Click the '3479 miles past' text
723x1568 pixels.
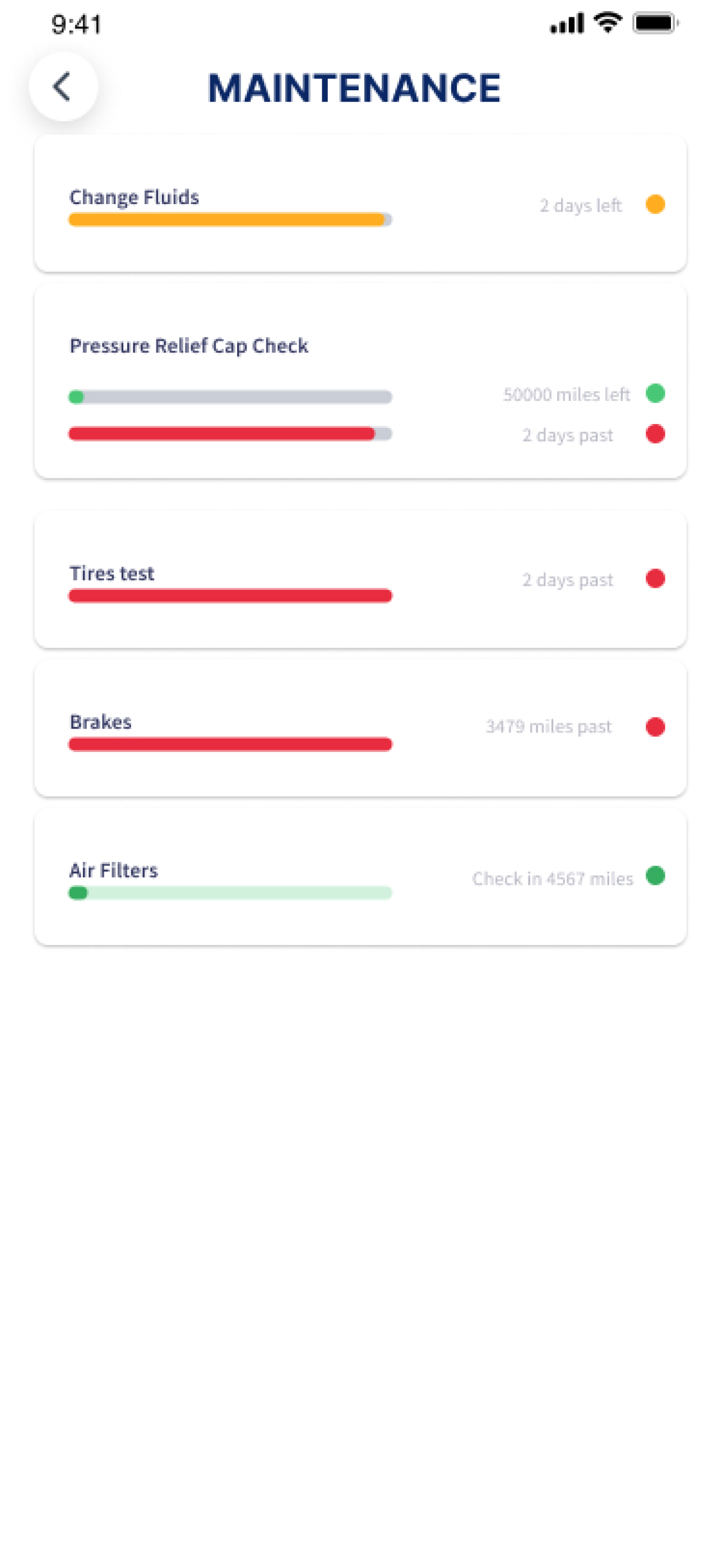pyautogui.click(x=548, y=727)
